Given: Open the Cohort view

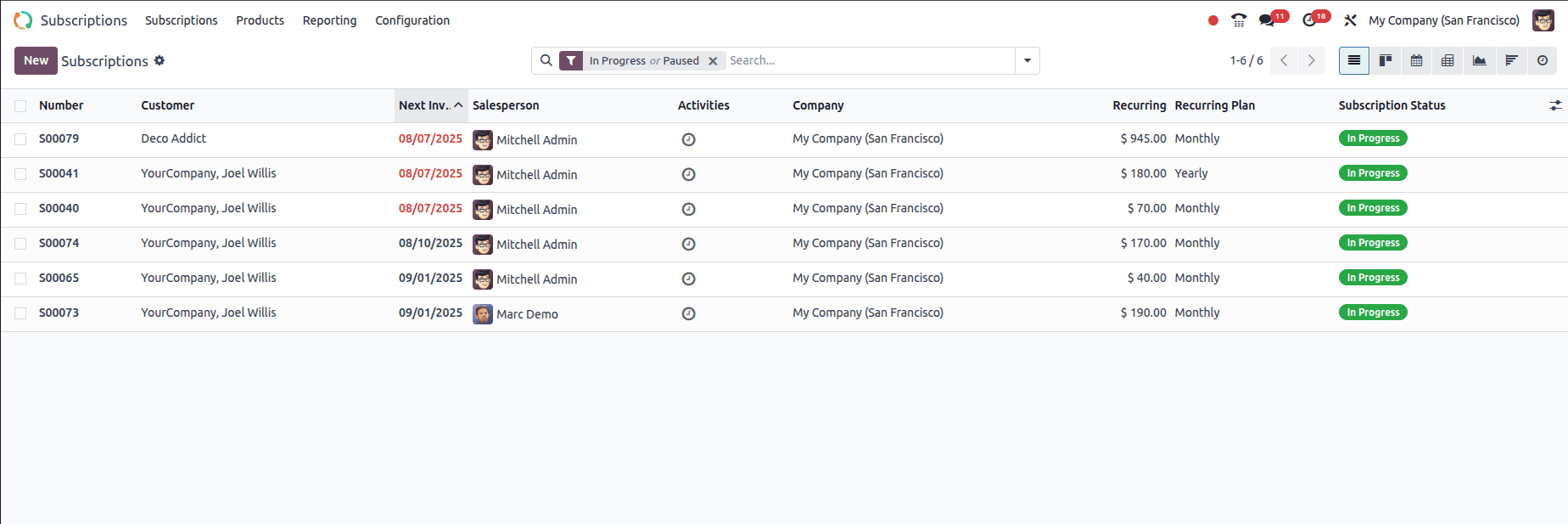Looking at the screenshot, I should coord(1511,60).
